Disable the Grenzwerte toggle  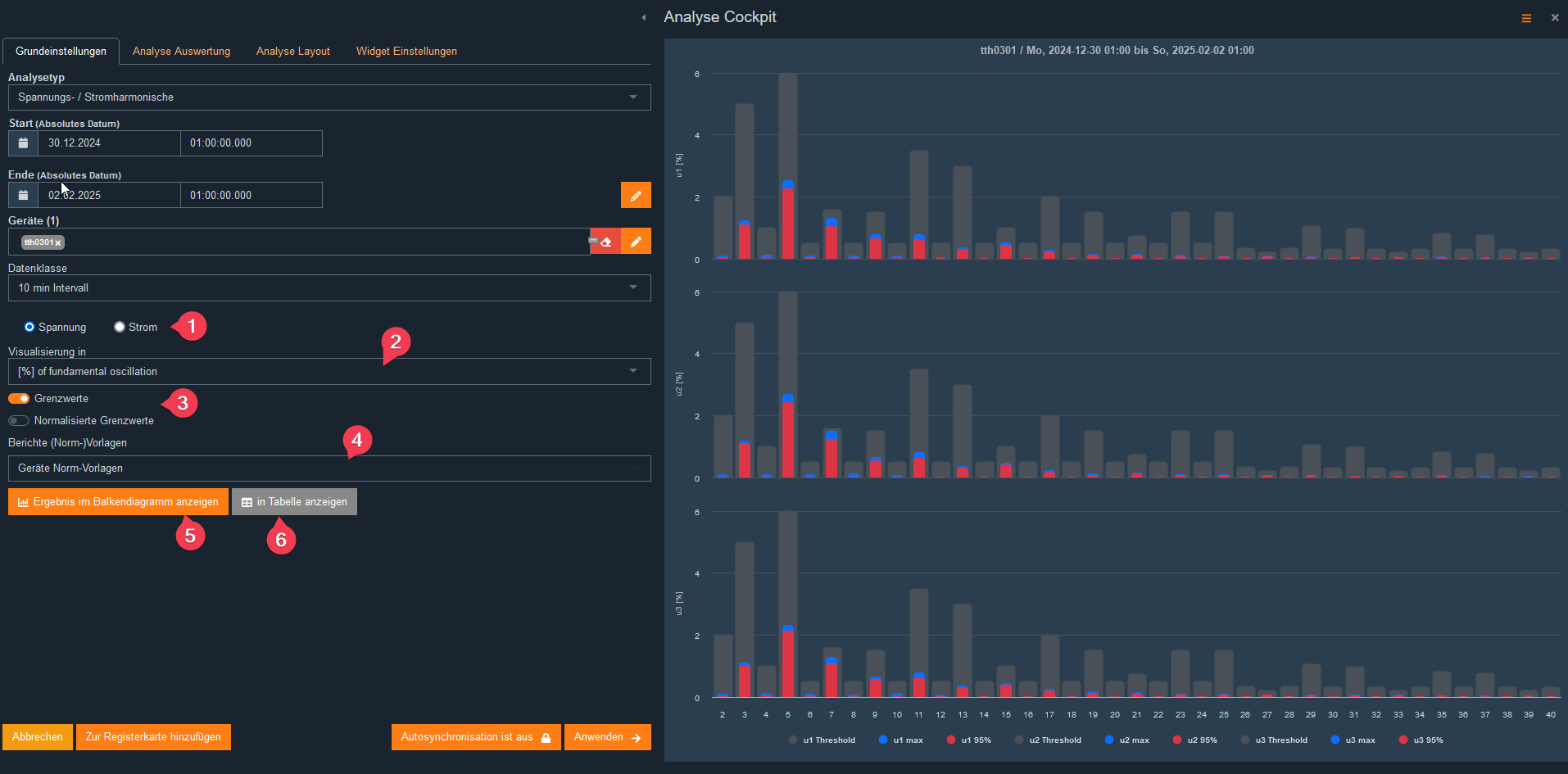19,399
